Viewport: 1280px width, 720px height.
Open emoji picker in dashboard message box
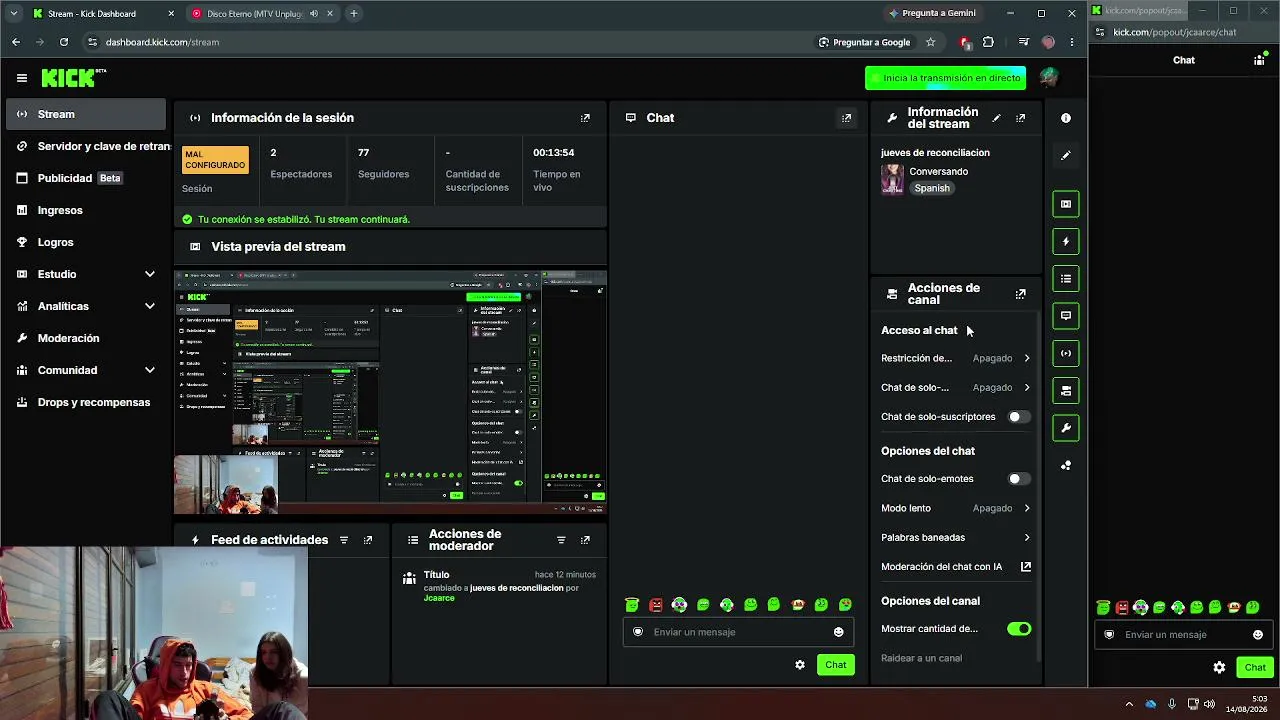[x=838, y=632]
